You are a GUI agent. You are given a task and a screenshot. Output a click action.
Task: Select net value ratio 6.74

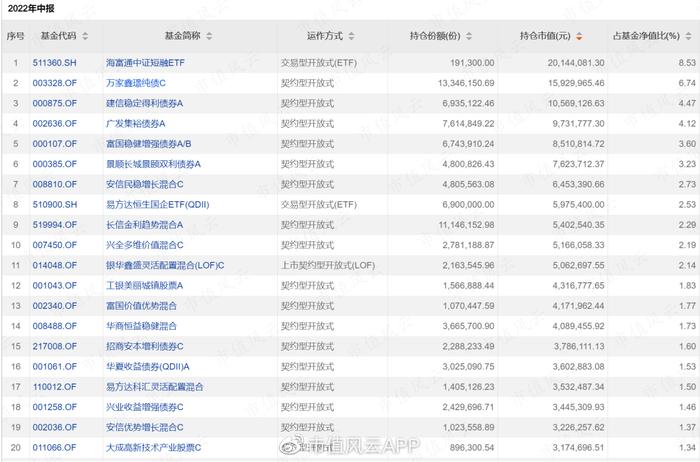[687, 83]
